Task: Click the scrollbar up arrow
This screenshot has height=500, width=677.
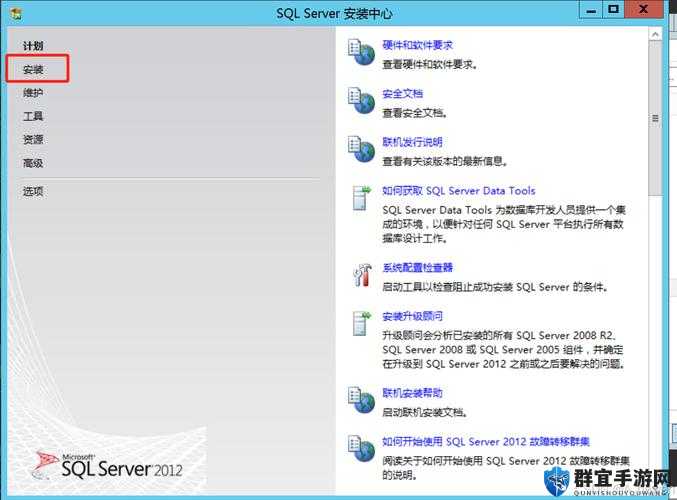Action: pyautogui.click(x=655, y=35)
